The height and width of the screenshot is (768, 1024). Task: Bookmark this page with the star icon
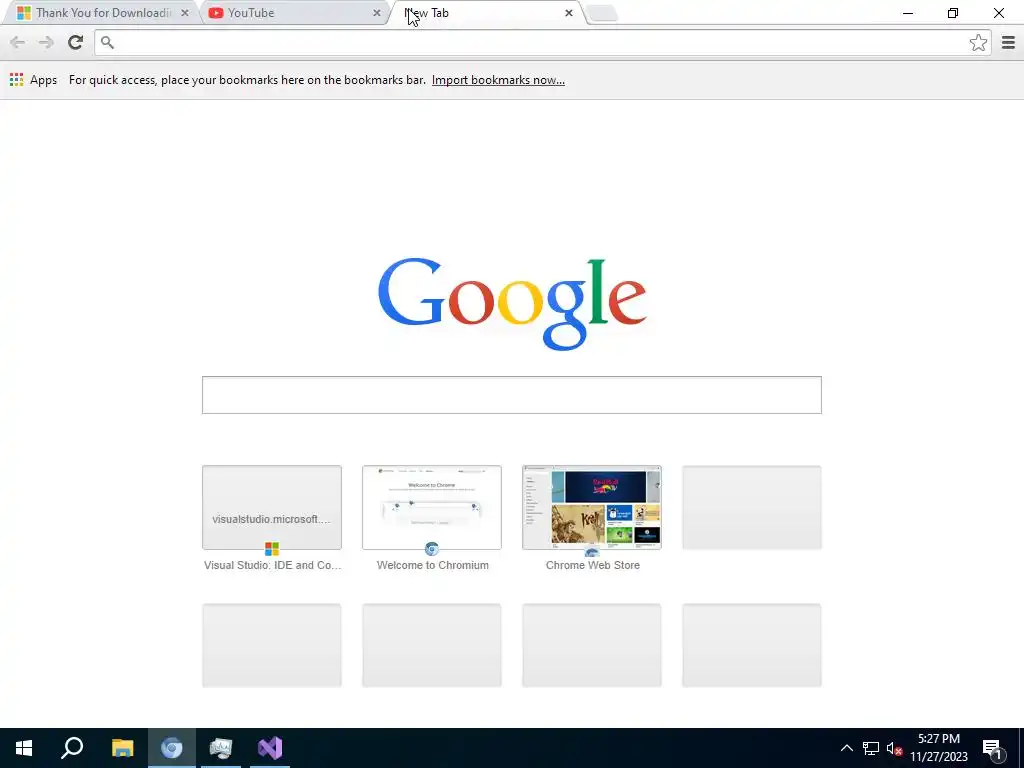pos(978,43)
